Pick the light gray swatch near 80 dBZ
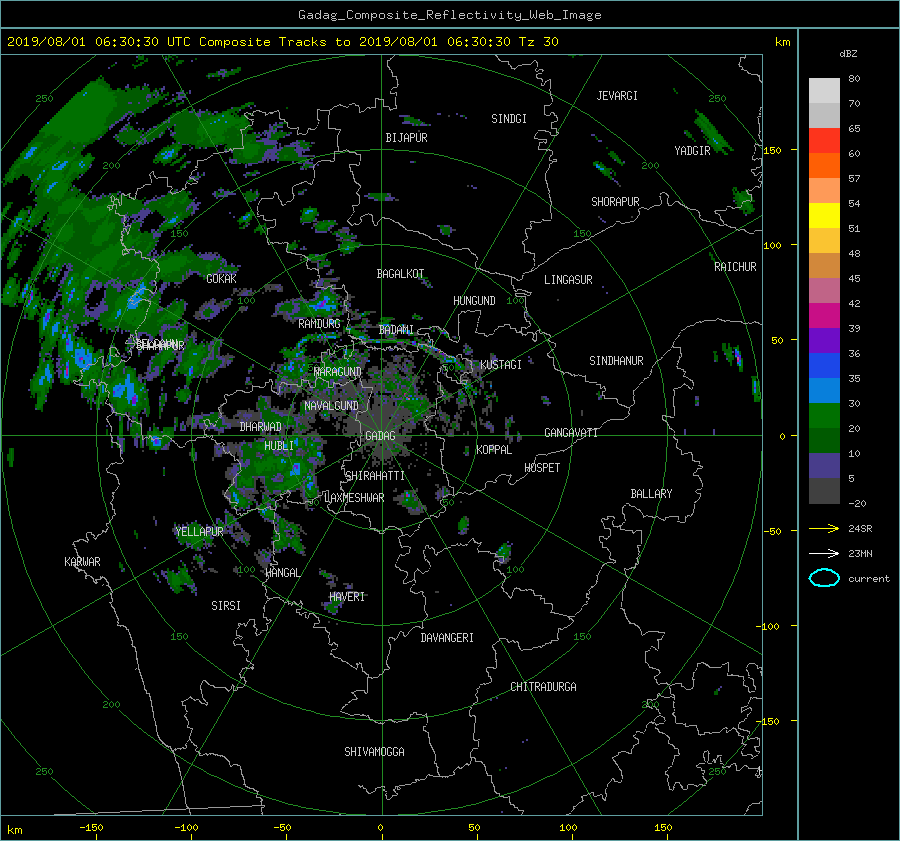Screen dimensions: 900x841 coord(824,91)
